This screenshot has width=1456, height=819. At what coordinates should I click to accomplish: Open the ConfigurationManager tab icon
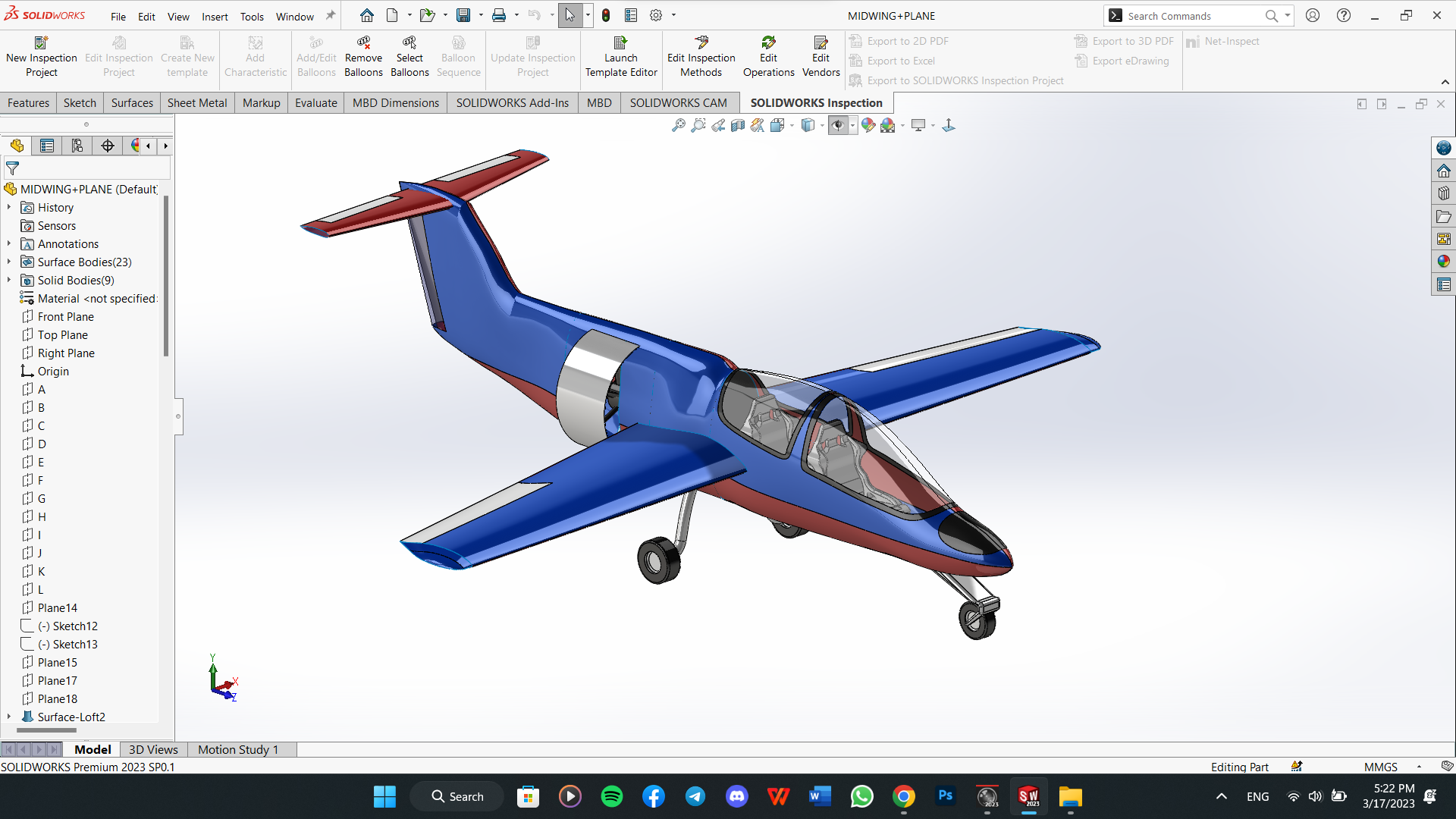tap(77, 146)
